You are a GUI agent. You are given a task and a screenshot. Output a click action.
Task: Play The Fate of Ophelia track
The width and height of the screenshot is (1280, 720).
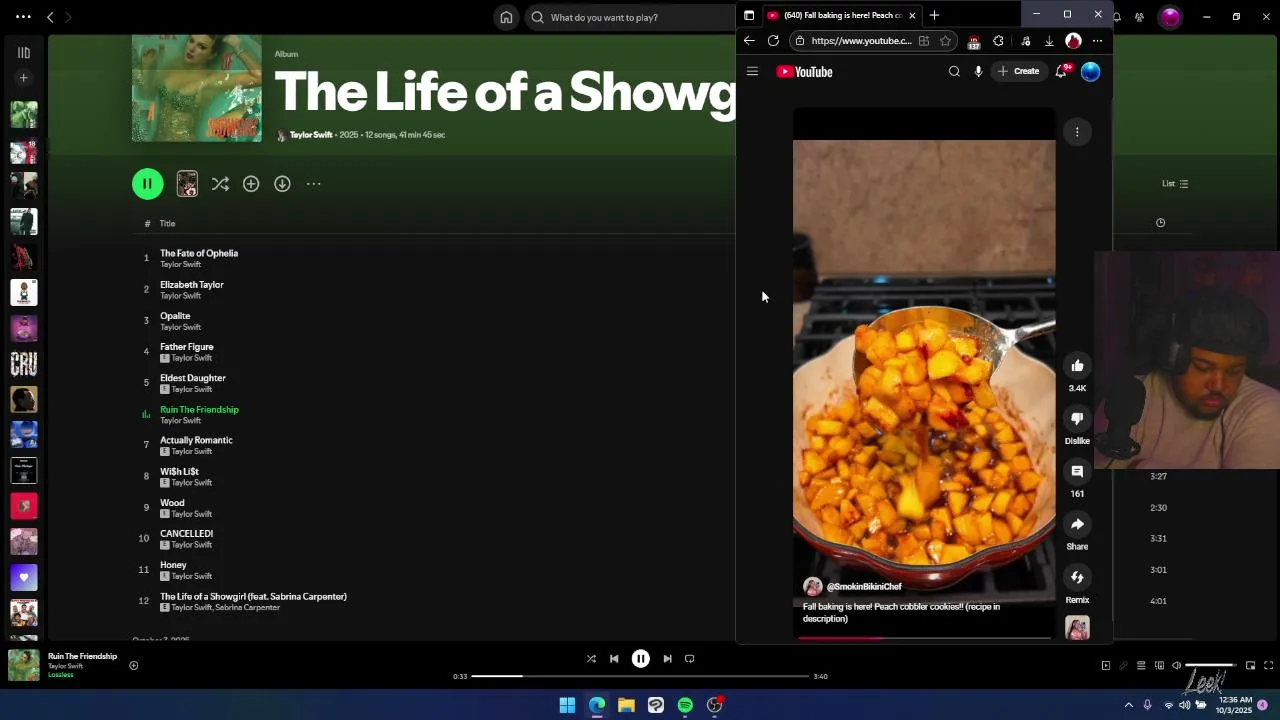click(x=199, y=253)
